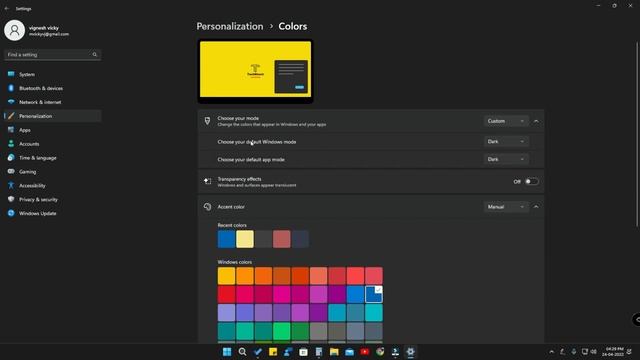Choose the dark navy recent color
640x360 pixels.
[300, 239]
